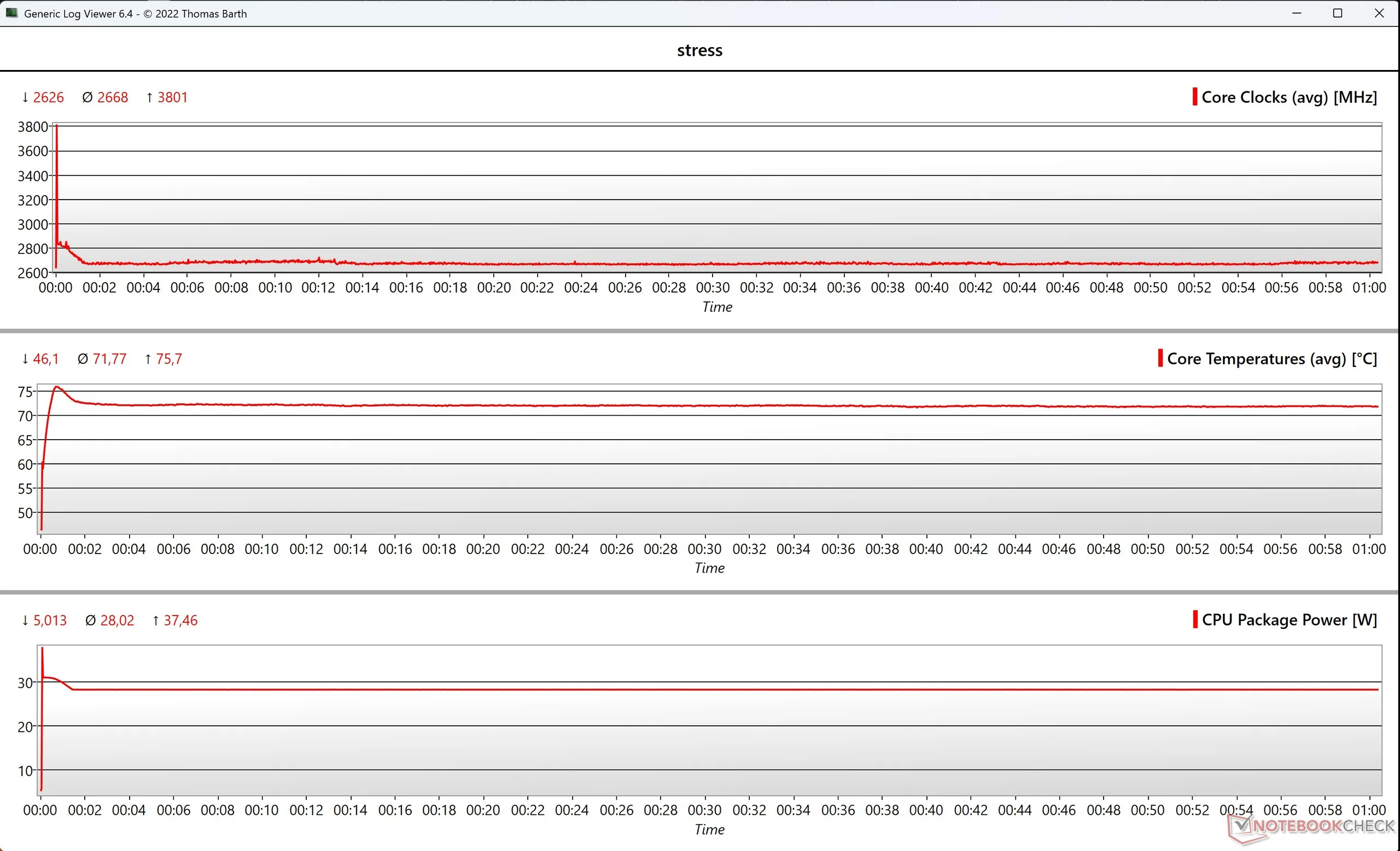
Task: Maximize the Generic Log Viewer window
Action: click(x=1338, y=13)
